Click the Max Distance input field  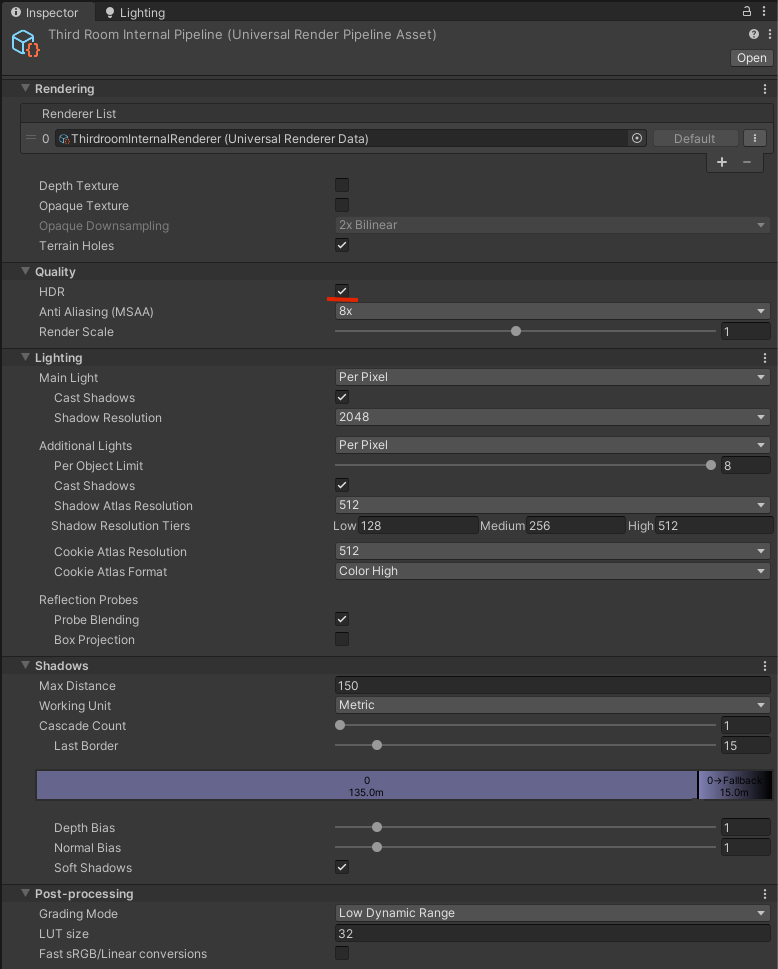coord(552,685)
